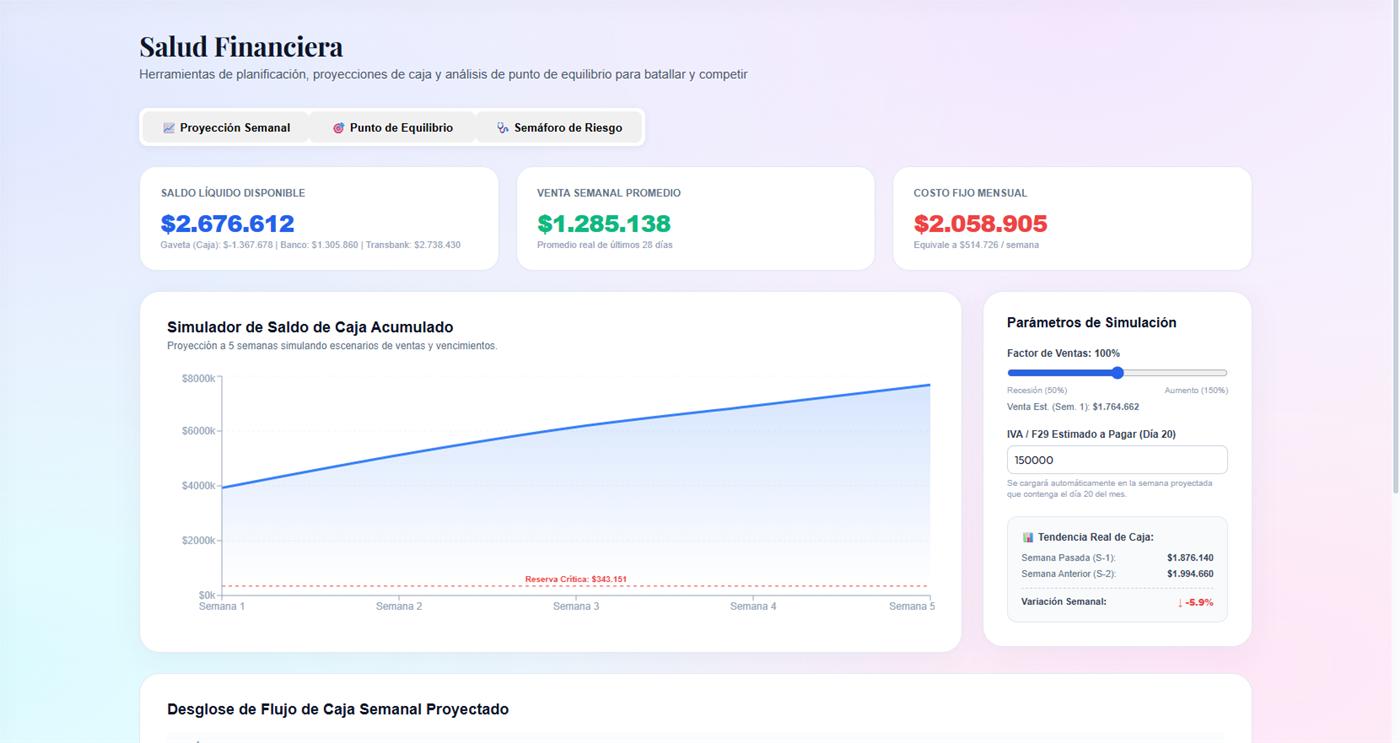Click the $8000k y-axis label

click(198, 378)
